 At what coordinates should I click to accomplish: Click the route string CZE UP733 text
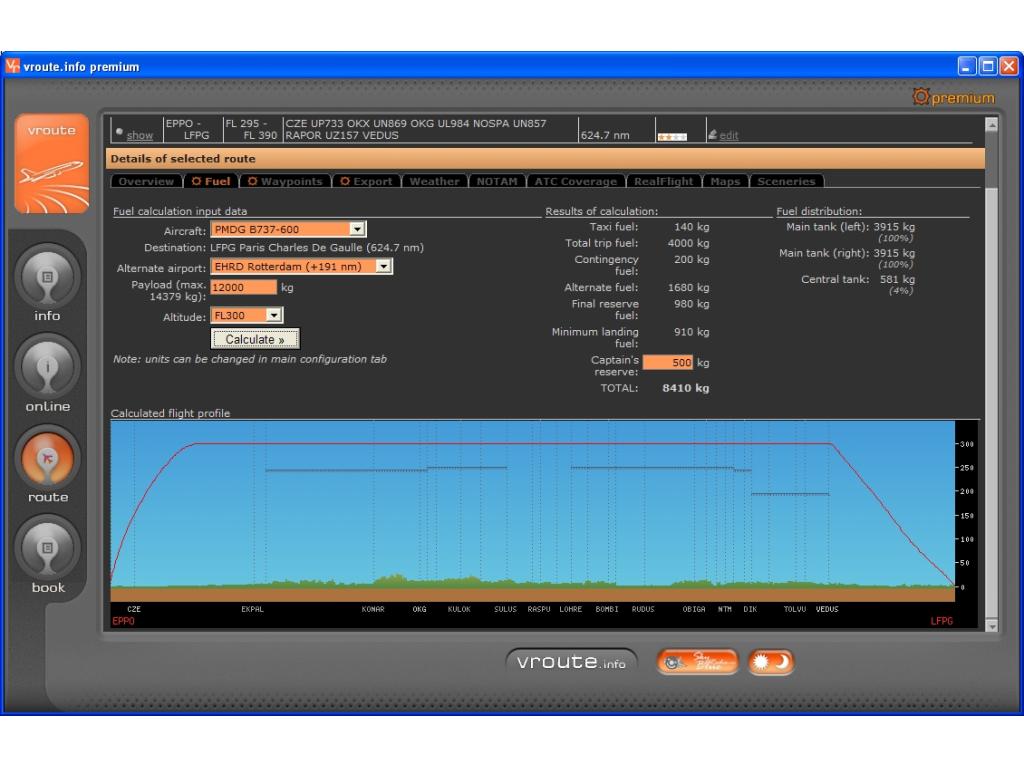click(415, 129)
